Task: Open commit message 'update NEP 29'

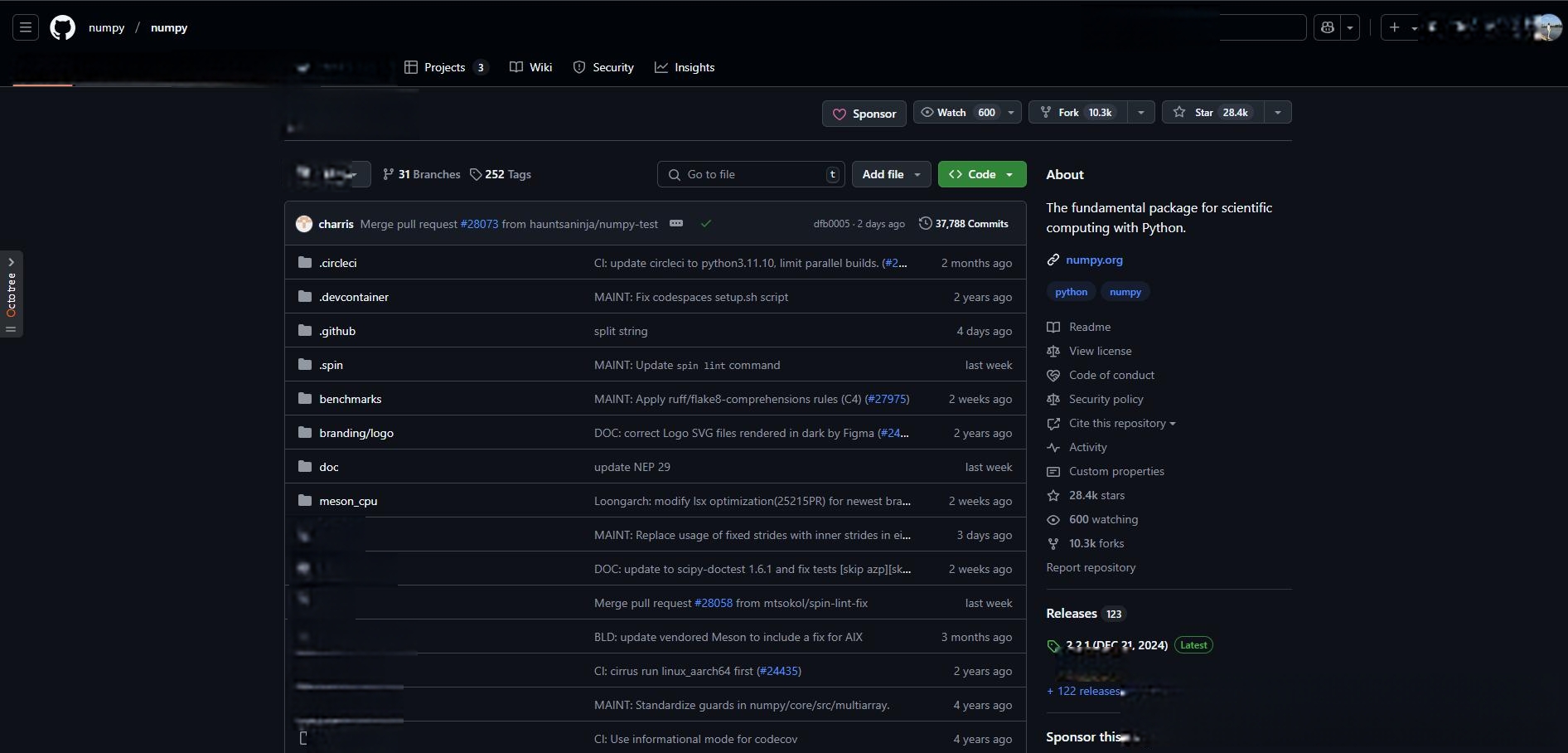Action: 632,467
